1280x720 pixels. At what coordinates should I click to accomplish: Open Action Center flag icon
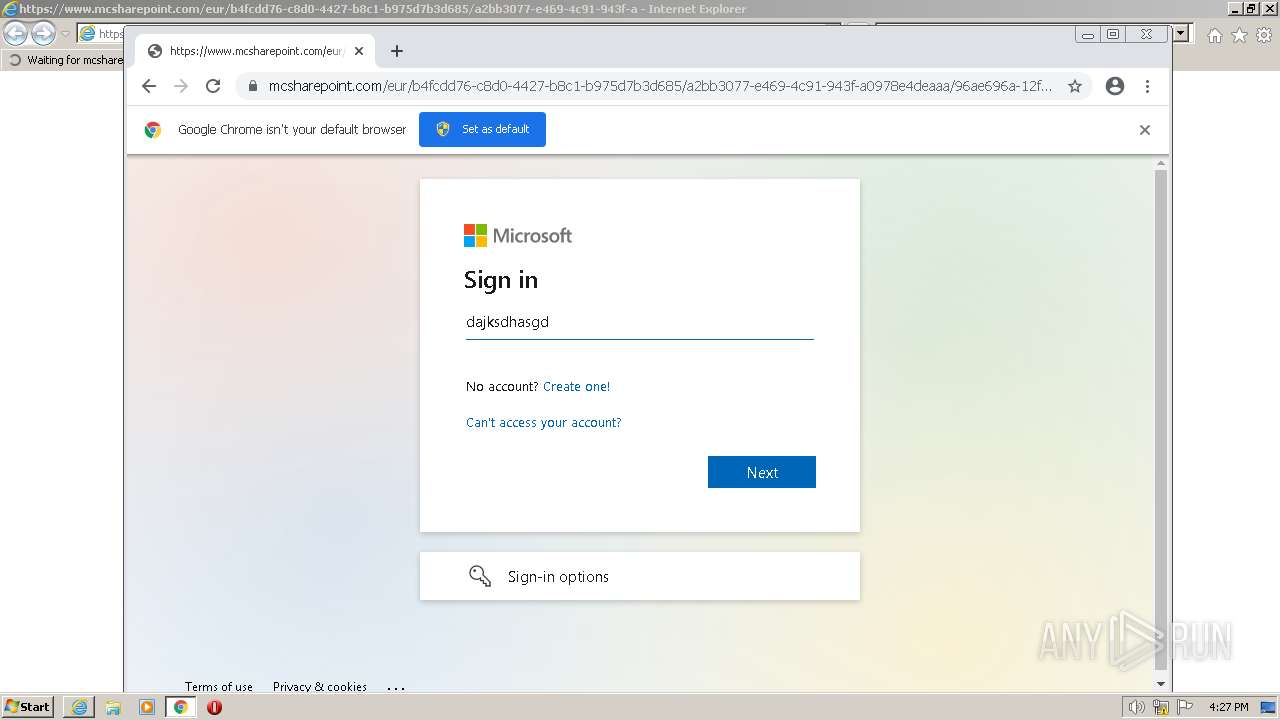click(x=1184, y=707)
